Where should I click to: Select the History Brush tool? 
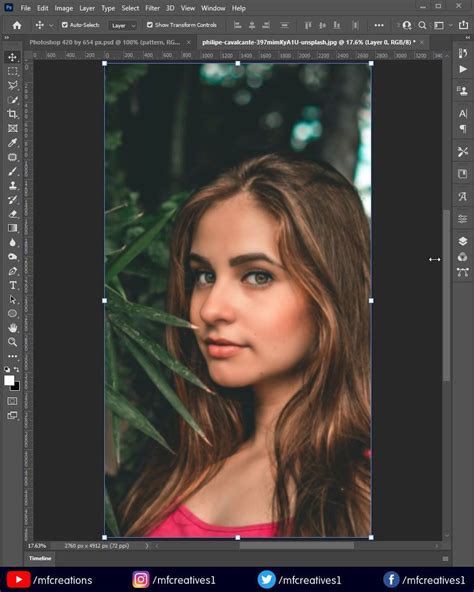coord(12,200)
